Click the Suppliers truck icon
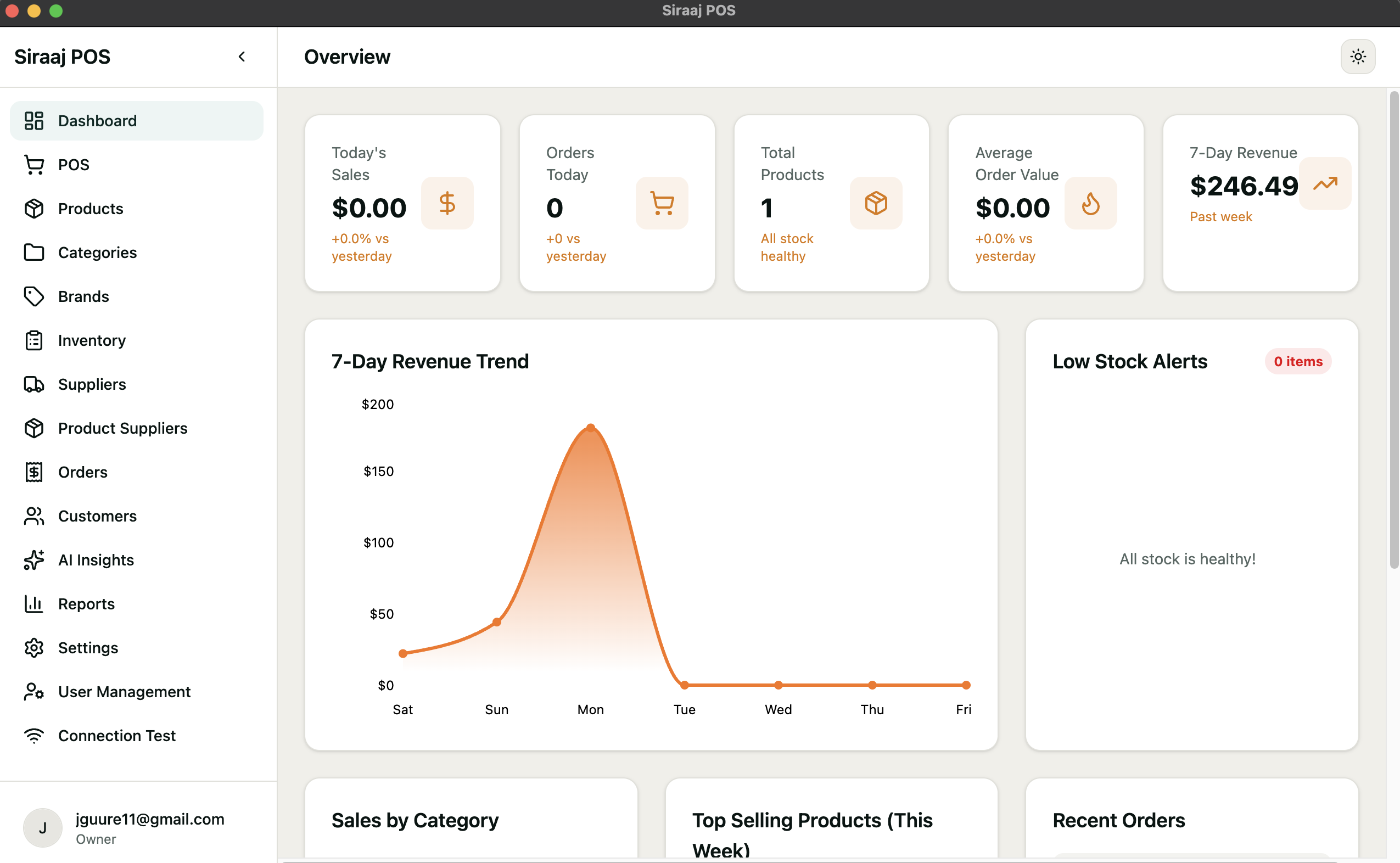 click(33, 384)
